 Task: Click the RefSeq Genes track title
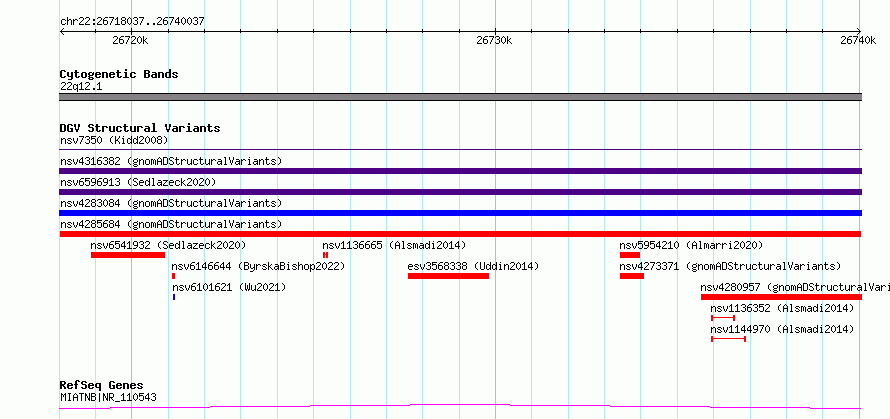(x=102, y=386)
